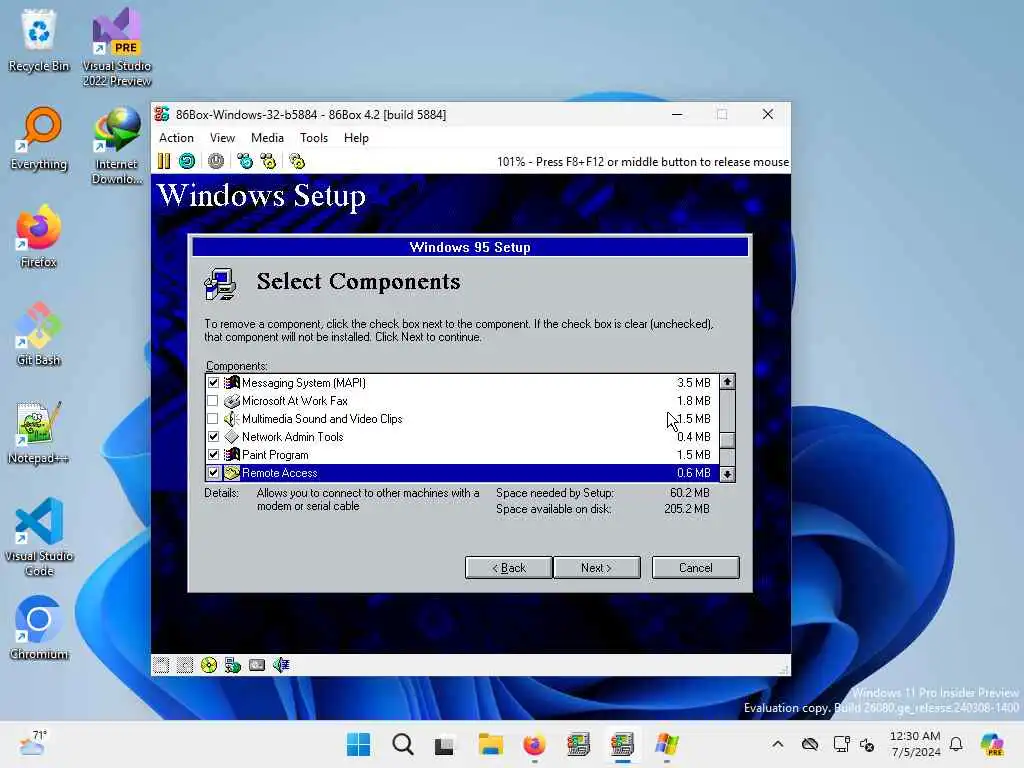Screen dimensions: 1024x768
Task: Open the weather widget showing 71°
Action: pyautogui.click(x=33, y=743)
